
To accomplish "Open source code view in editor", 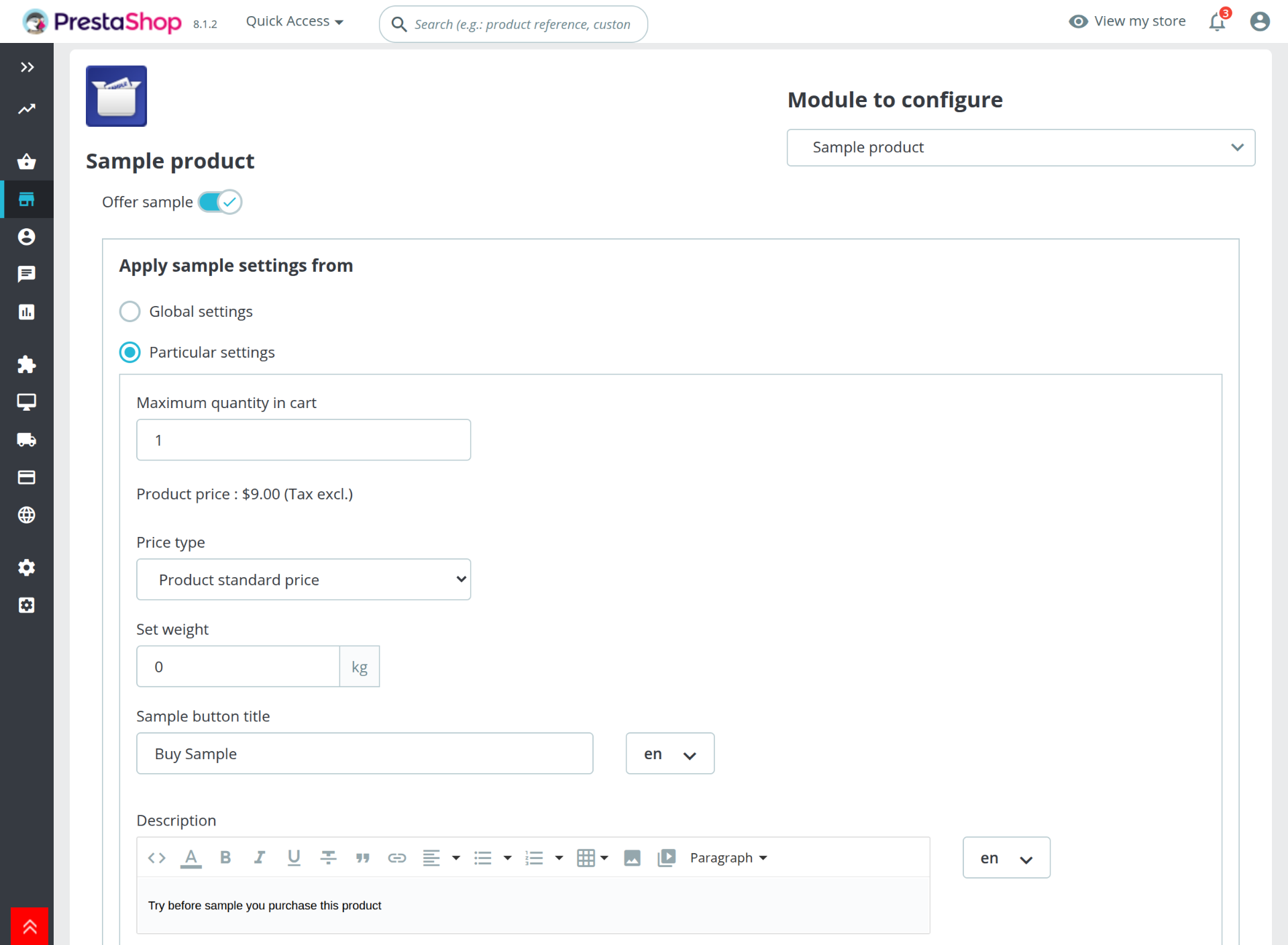I will pos(156,857).
